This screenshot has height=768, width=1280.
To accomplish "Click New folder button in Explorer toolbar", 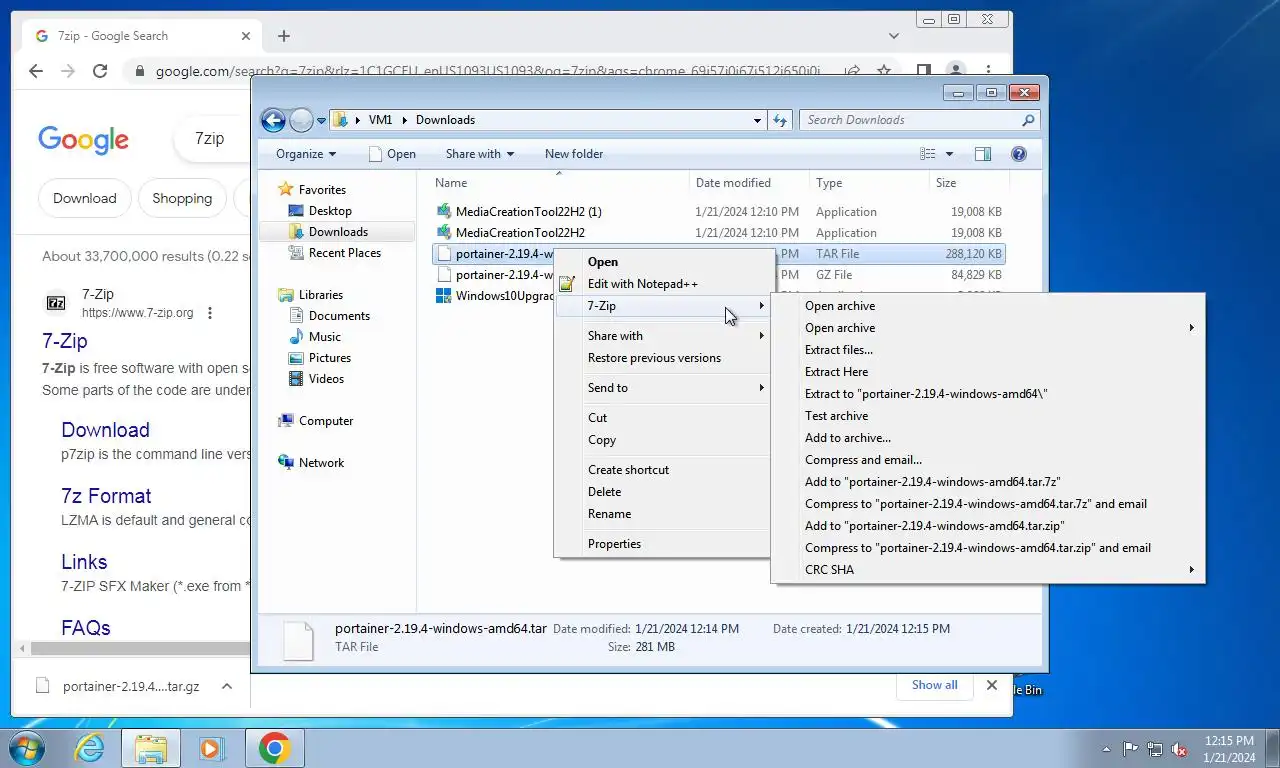I will 574,154.
